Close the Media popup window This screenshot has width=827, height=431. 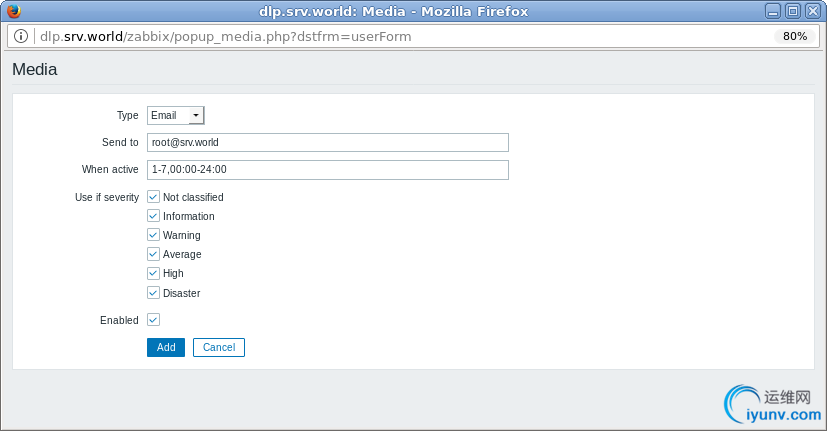[812, 11]
